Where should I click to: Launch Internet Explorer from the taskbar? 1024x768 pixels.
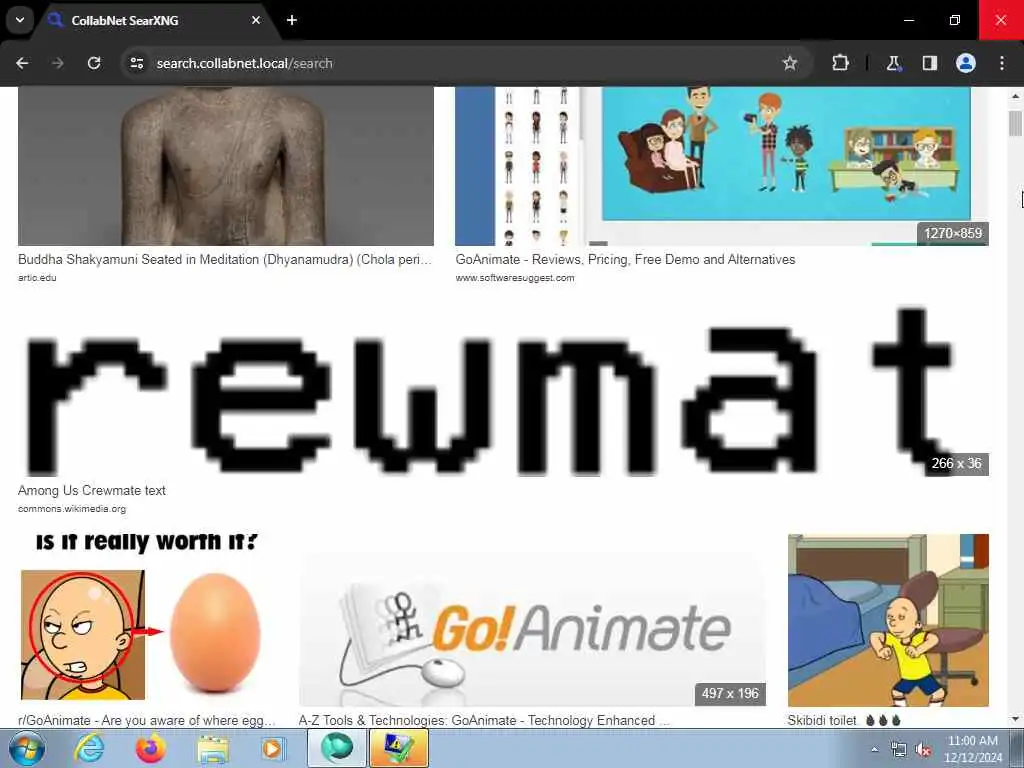pos(89,748)
